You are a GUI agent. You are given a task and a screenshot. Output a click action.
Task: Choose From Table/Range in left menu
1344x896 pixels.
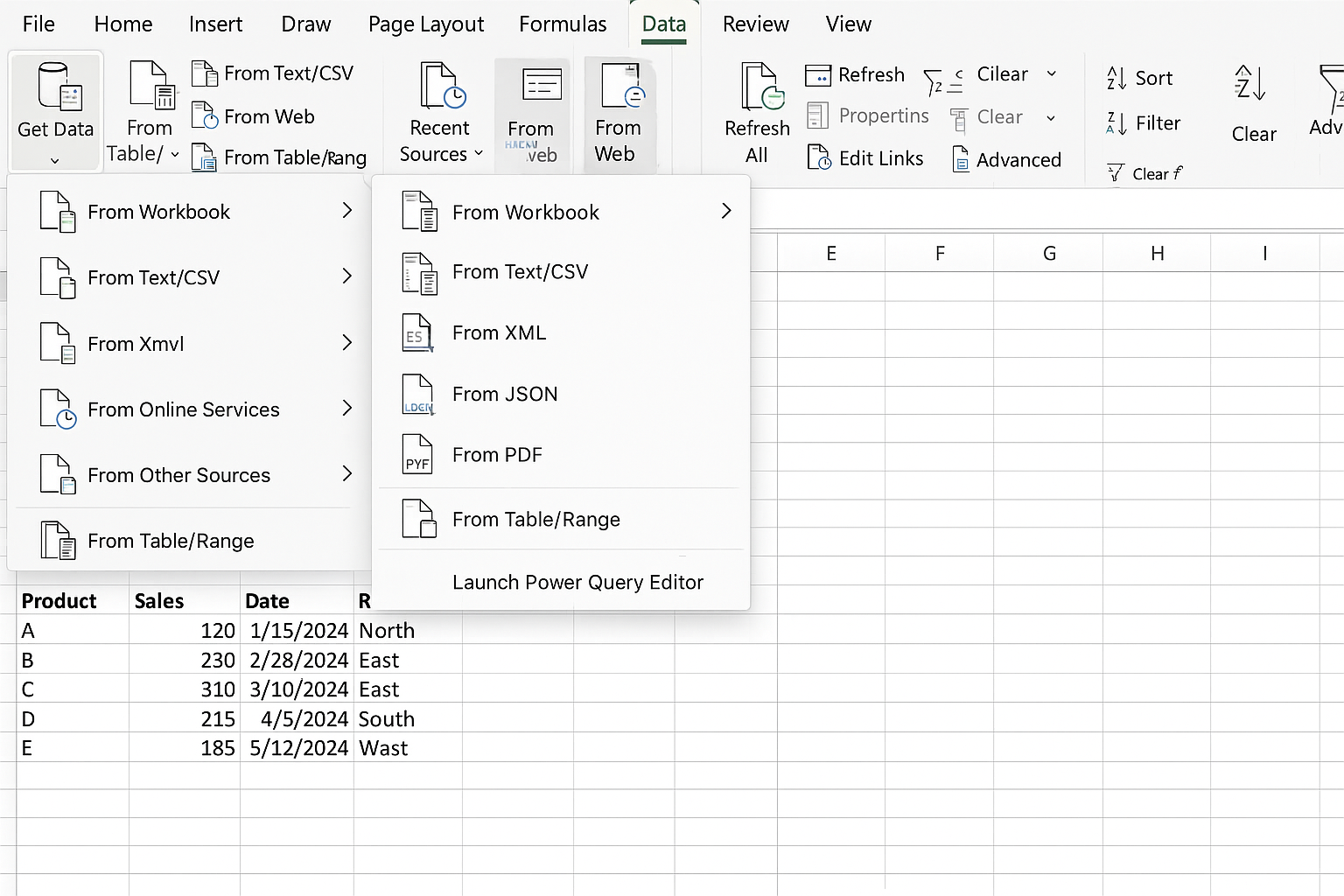(171, 541)
